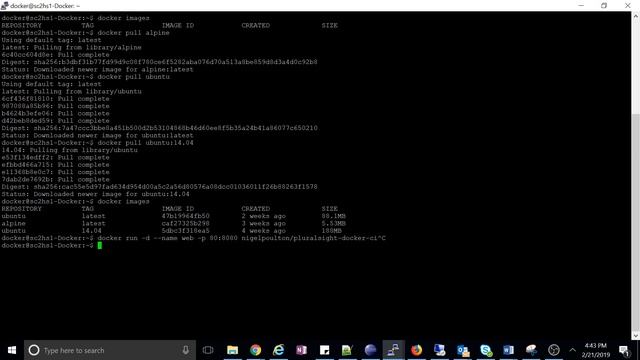This screenshot has height=360, width=640.
Task: Click the '14.04' tag in images table
Action: tap(91, 231)
